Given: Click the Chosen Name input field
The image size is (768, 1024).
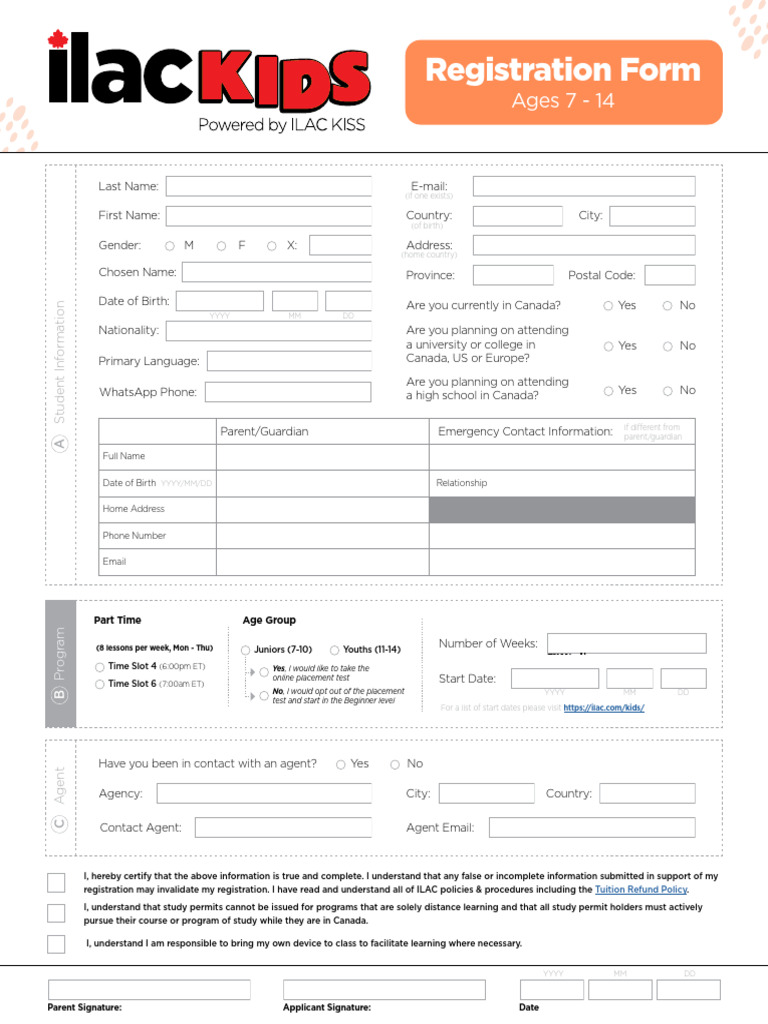Looking at the screenshot, I should click(277, 272).
